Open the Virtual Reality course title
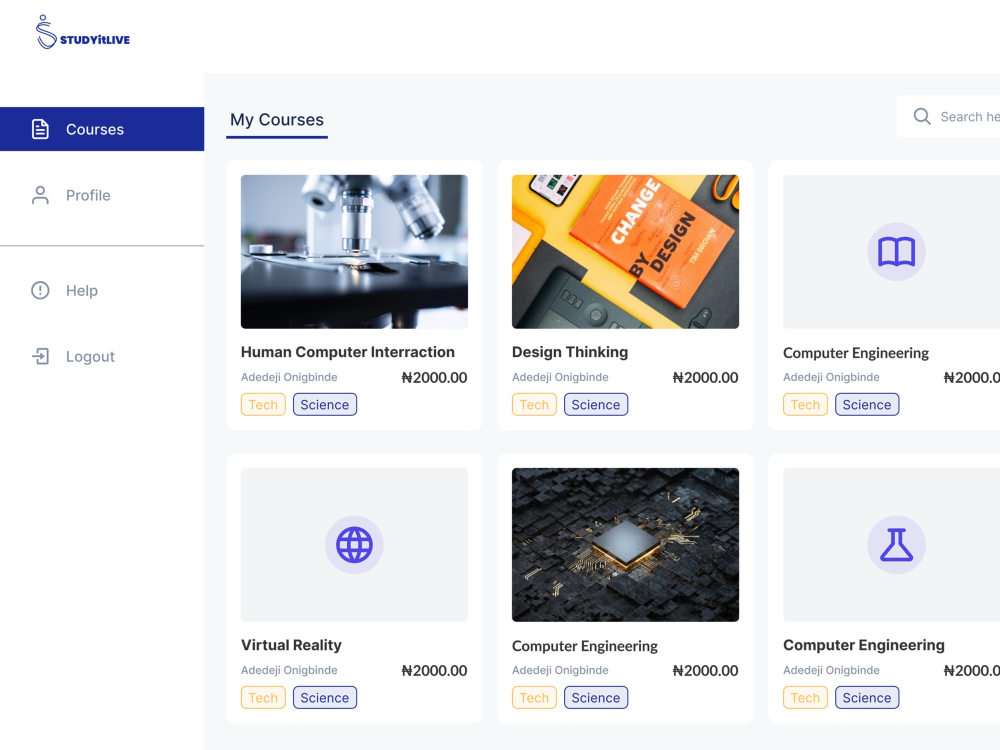Image resolution: width=1000 pixels, height=750 pixels. pyautogui.click(x=291, y=645)
